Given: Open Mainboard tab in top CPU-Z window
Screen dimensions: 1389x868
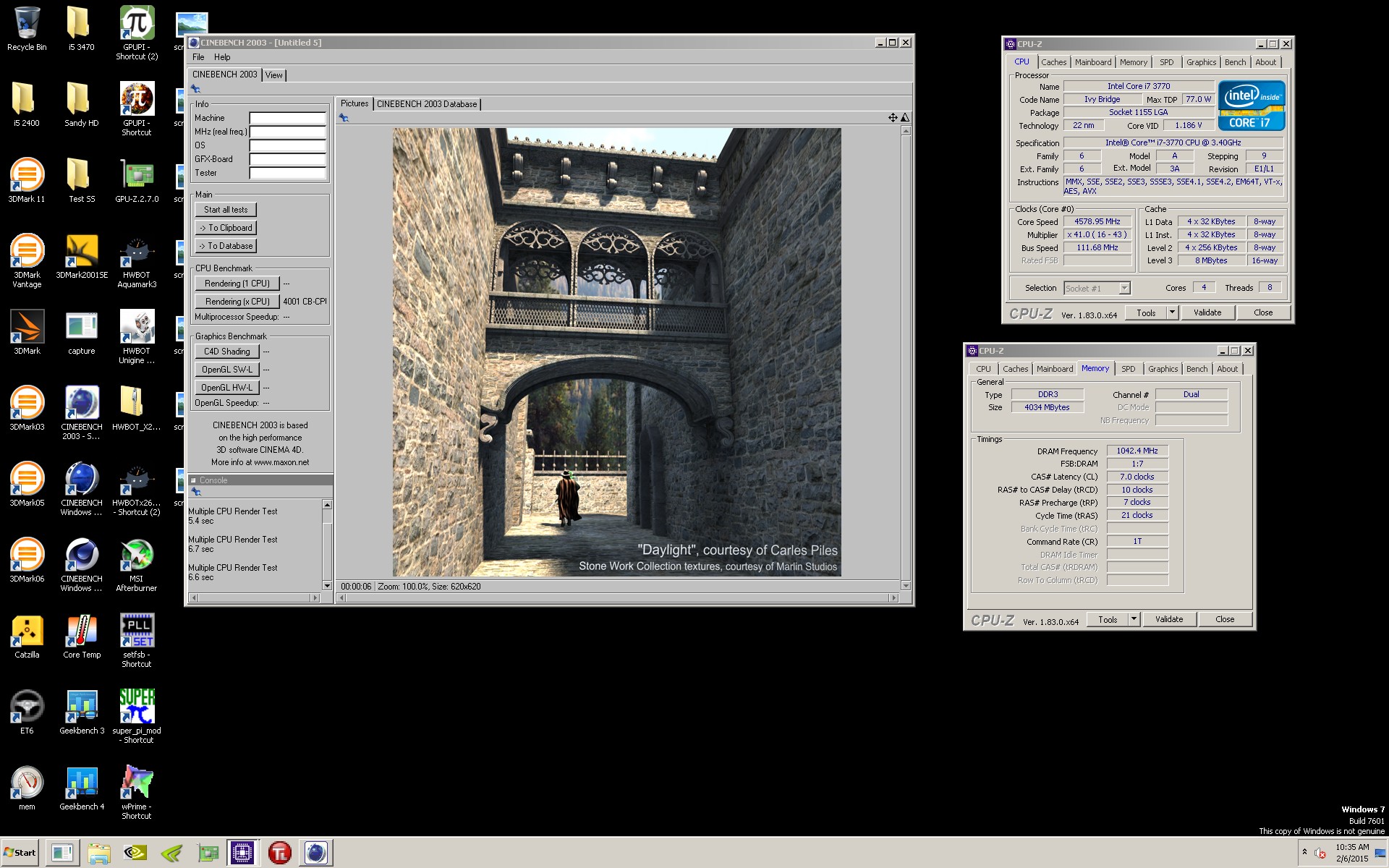Looking at the screenshot, I should tap(1093, 62).
